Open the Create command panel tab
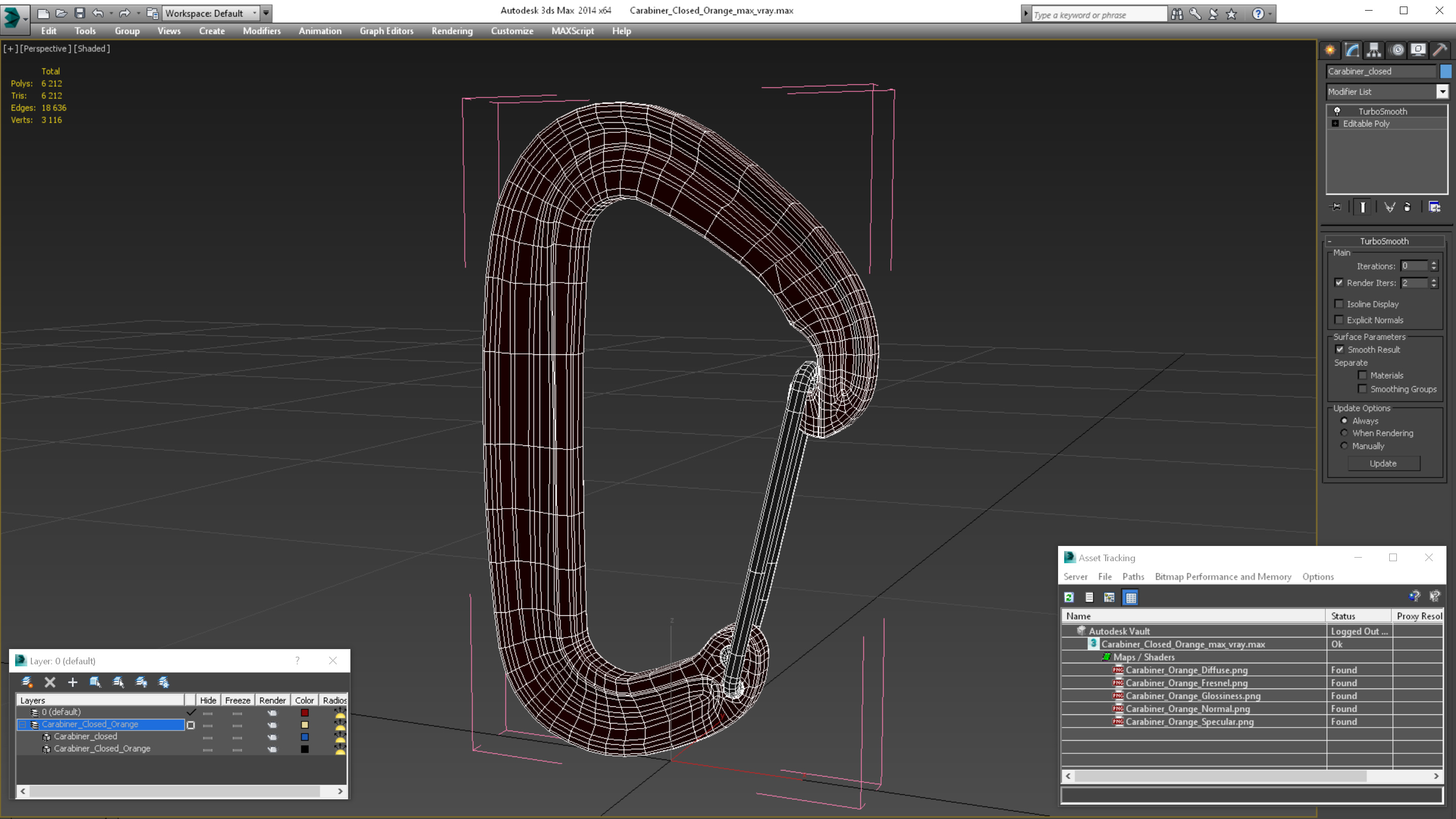Image resolution: width=1456 pixels, height=819 pixels. click(1330, 50)
